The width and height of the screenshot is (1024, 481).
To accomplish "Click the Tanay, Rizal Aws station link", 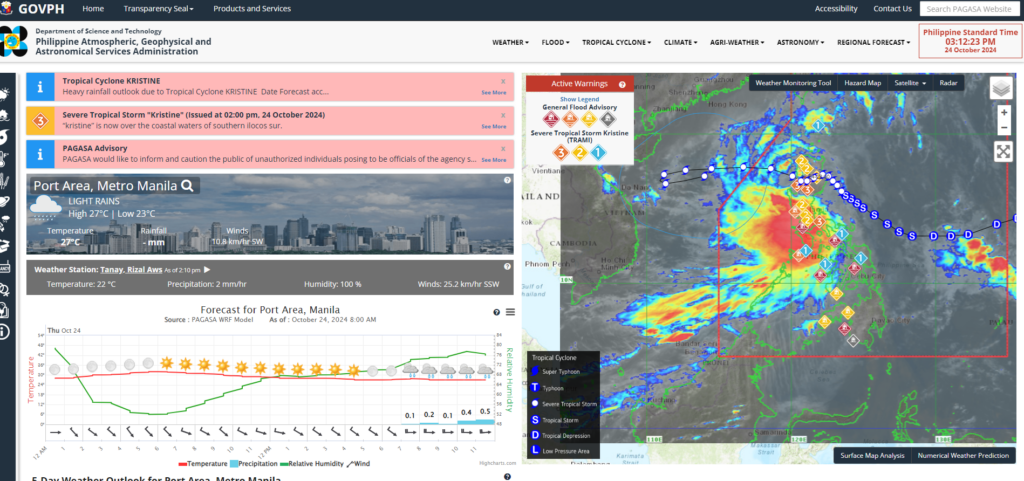I will click(x=131, y=270).
